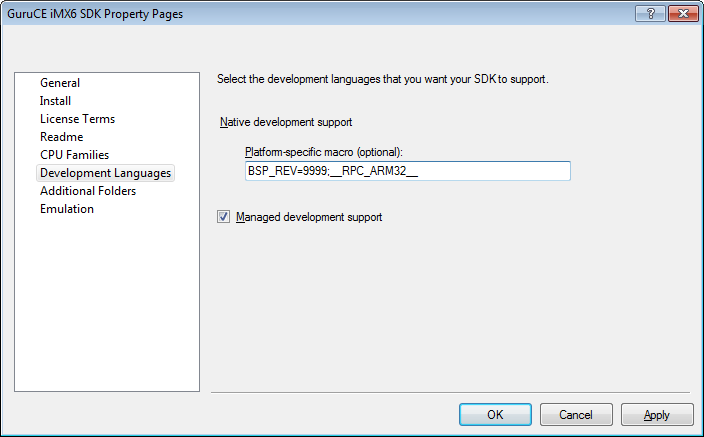The image size is (704, 437).
Task: Click the Platform-specific macro (optional) label
Action: [x=324, y=152]
